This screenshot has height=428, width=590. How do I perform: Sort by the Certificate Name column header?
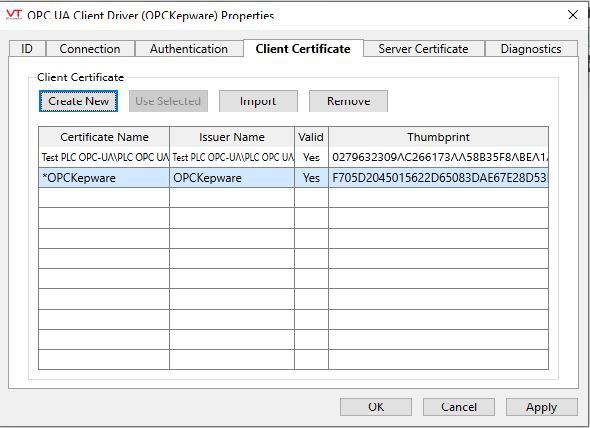[x=104, y=137]
